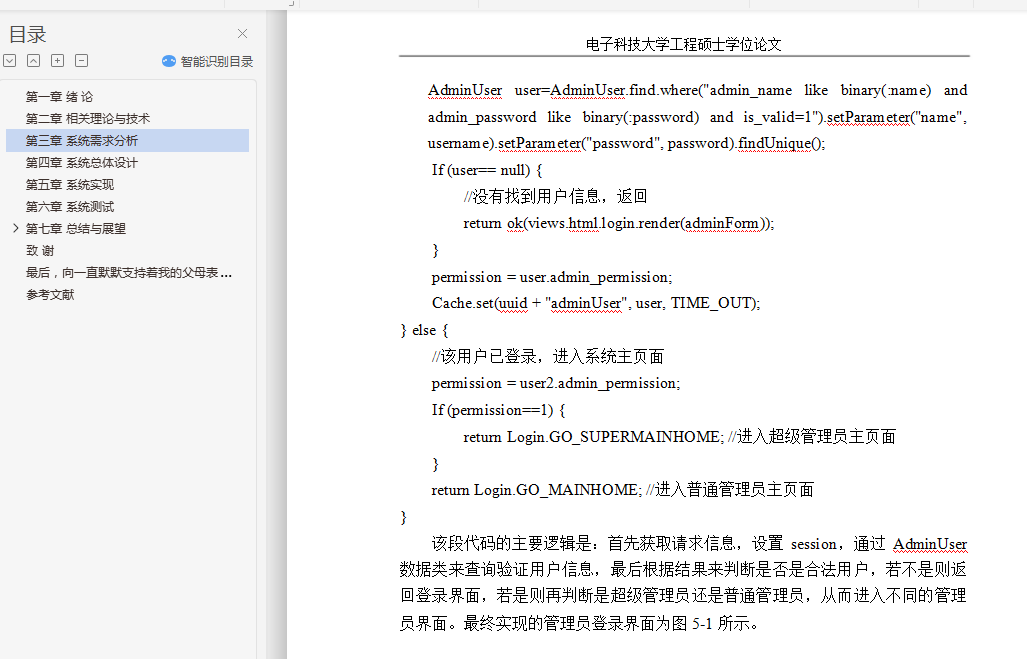The width and height of the screenshot is (1027, 659).
Task: Click the line 'permission = user2.admin_permission;'
Action: click(x=555, y=383)
